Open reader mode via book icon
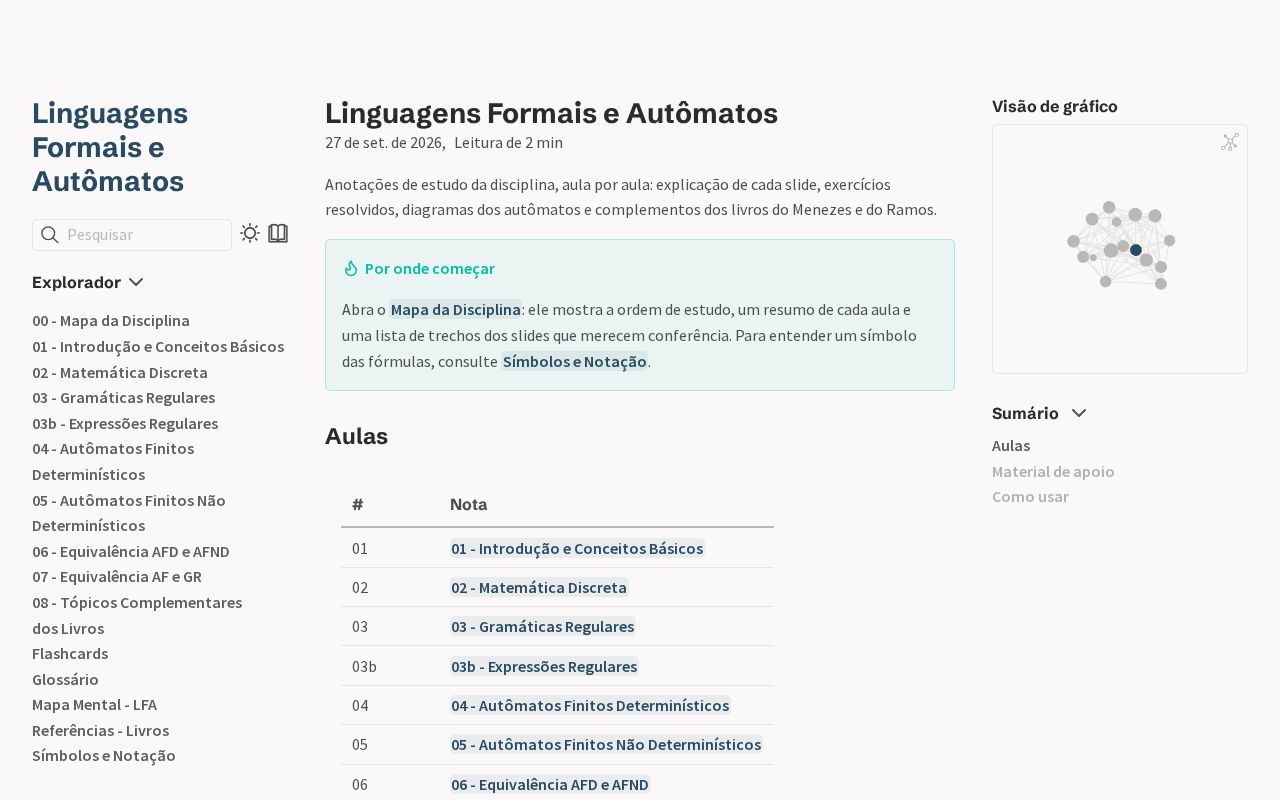The height and width of the screenshot is (800, 1280). pos(278,234)
